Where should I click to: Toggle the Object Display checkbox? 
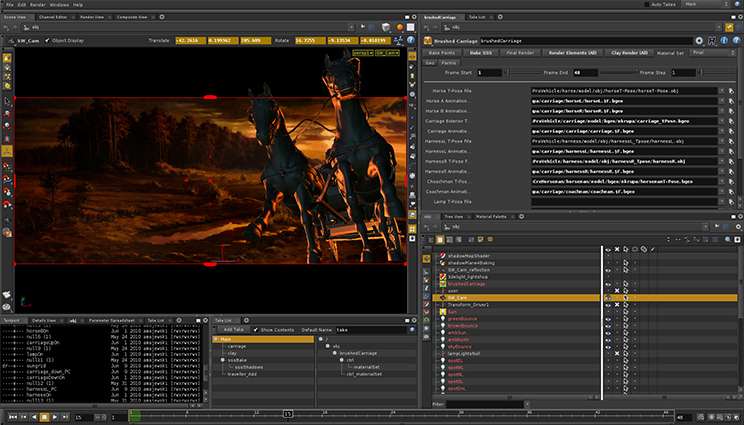(x=47, y=41)
